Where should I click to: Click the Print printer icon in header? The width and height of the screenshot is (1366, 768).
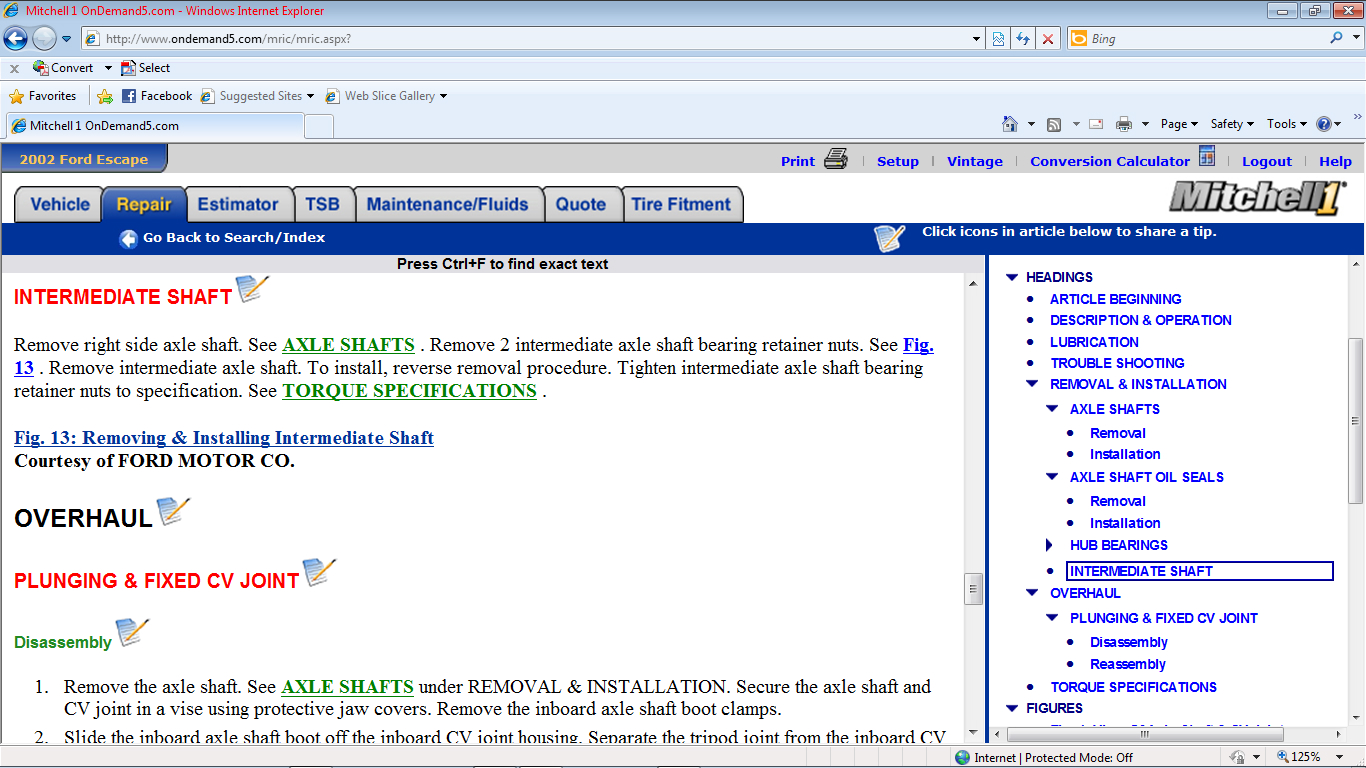pos(836,159)
